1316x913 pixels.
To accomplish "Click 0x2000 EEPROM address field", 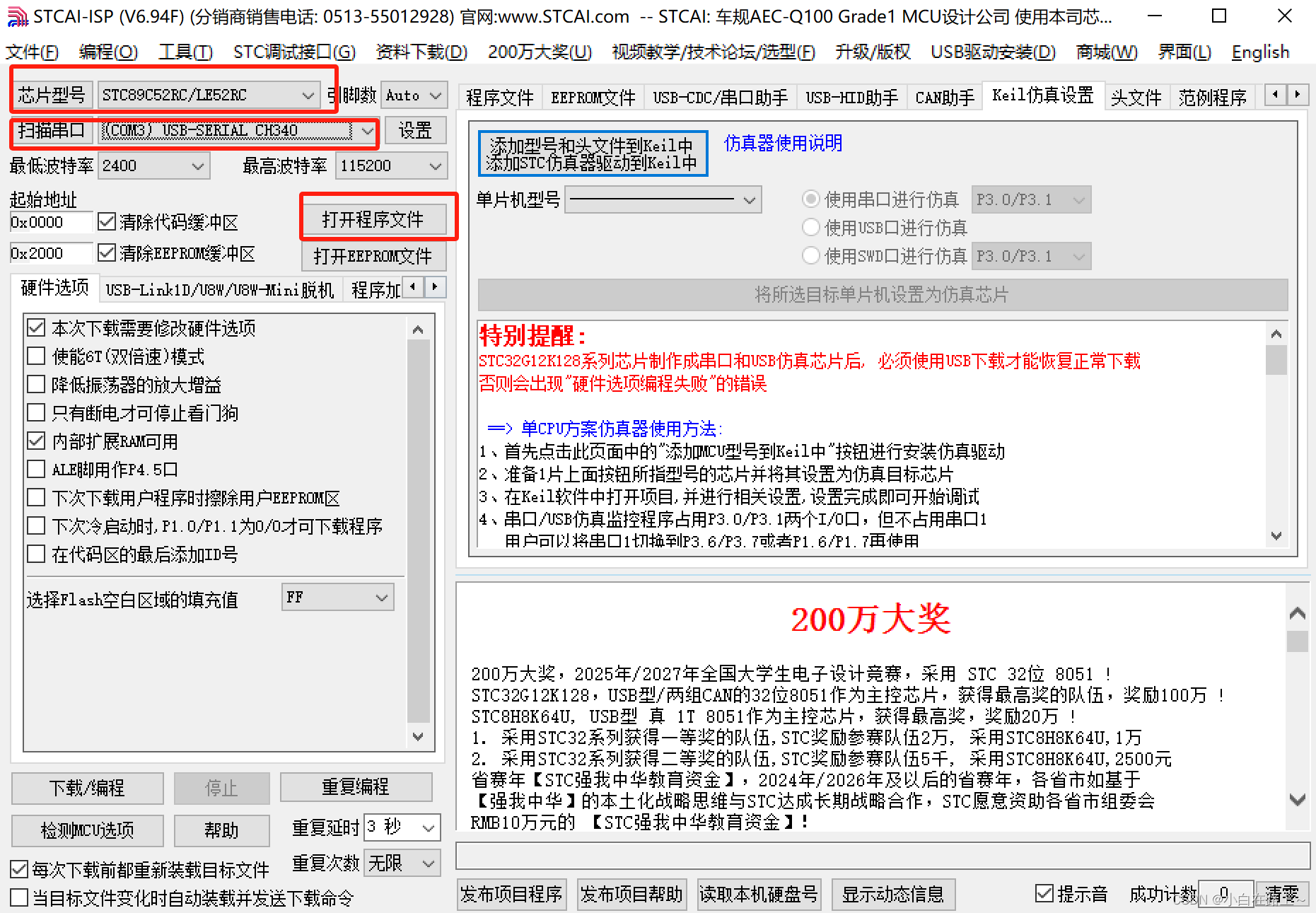I will 51,253.
